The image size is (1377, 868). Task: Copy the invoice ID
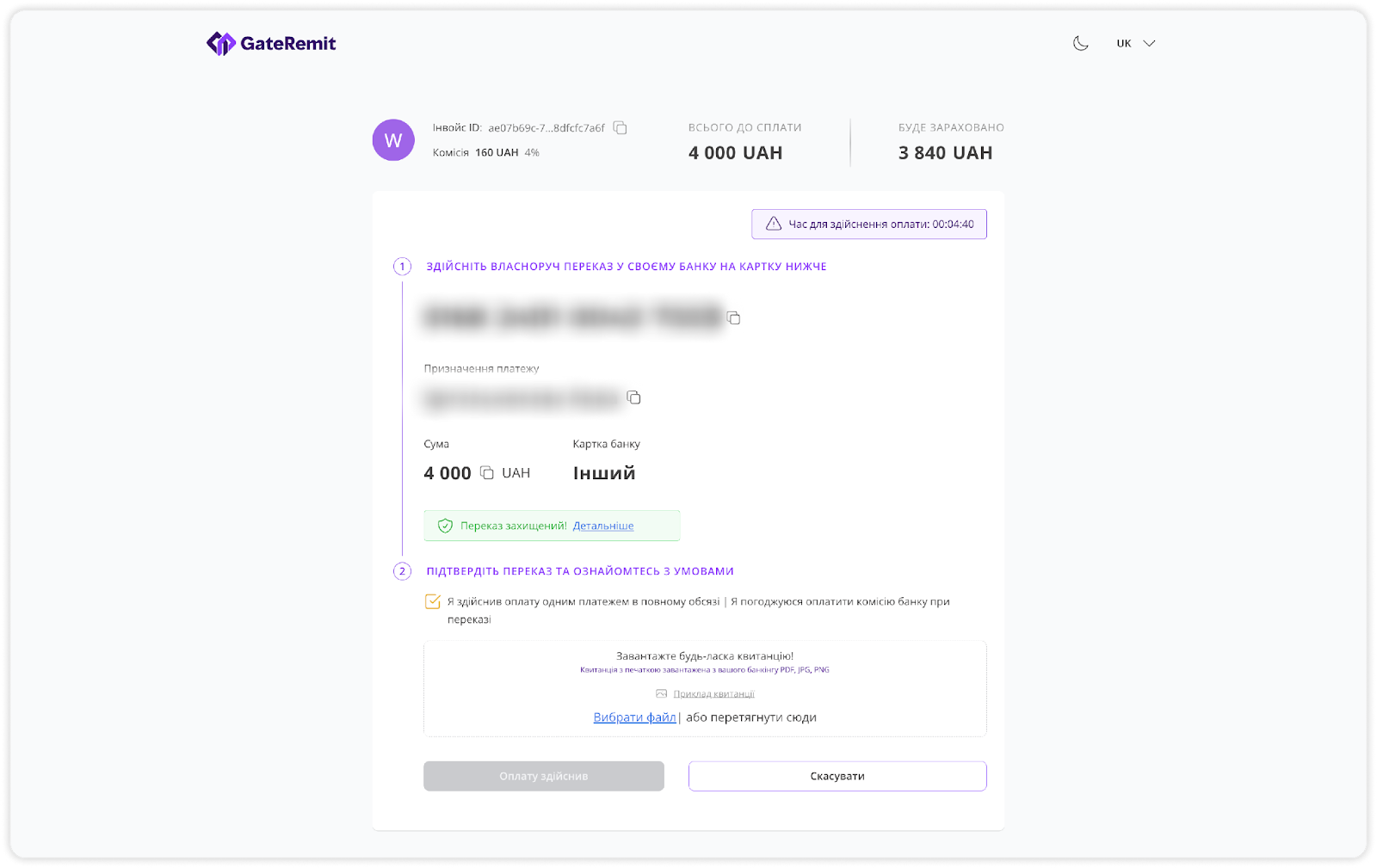(x=620, y=128)
